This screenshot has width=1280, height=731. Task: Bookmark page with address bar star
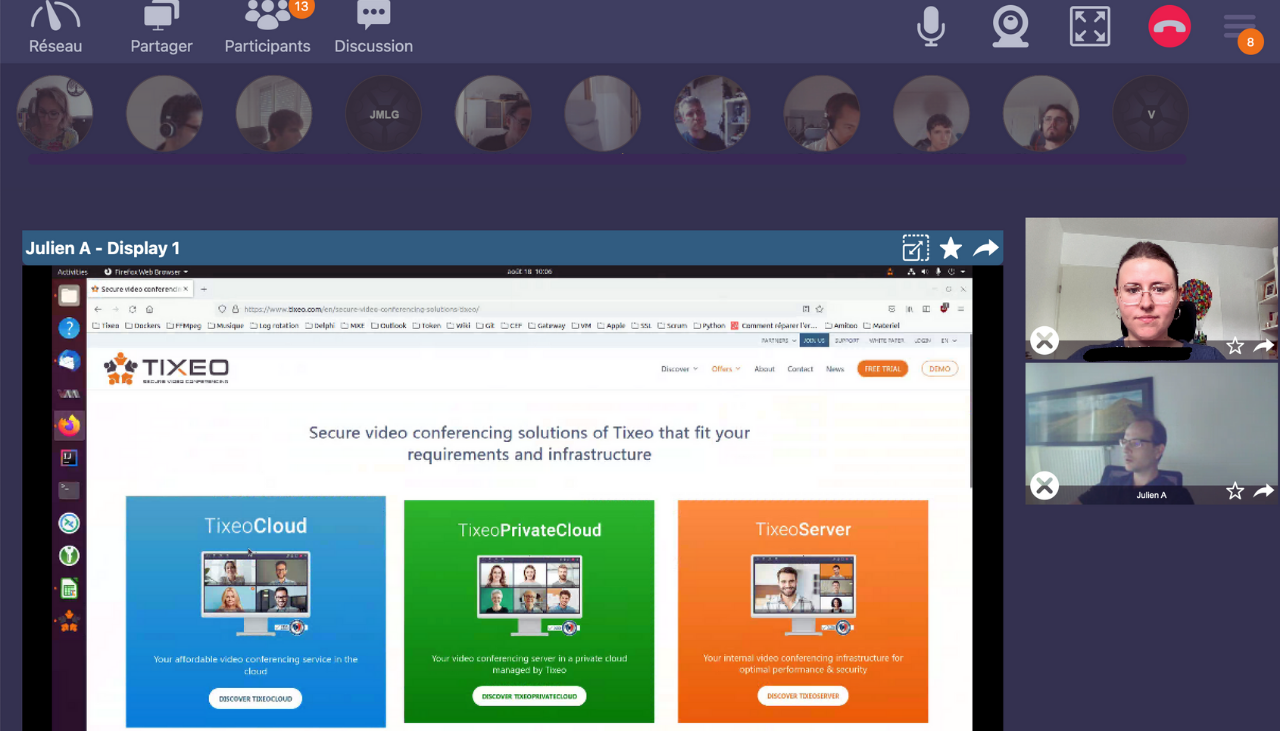click(819, 309)
